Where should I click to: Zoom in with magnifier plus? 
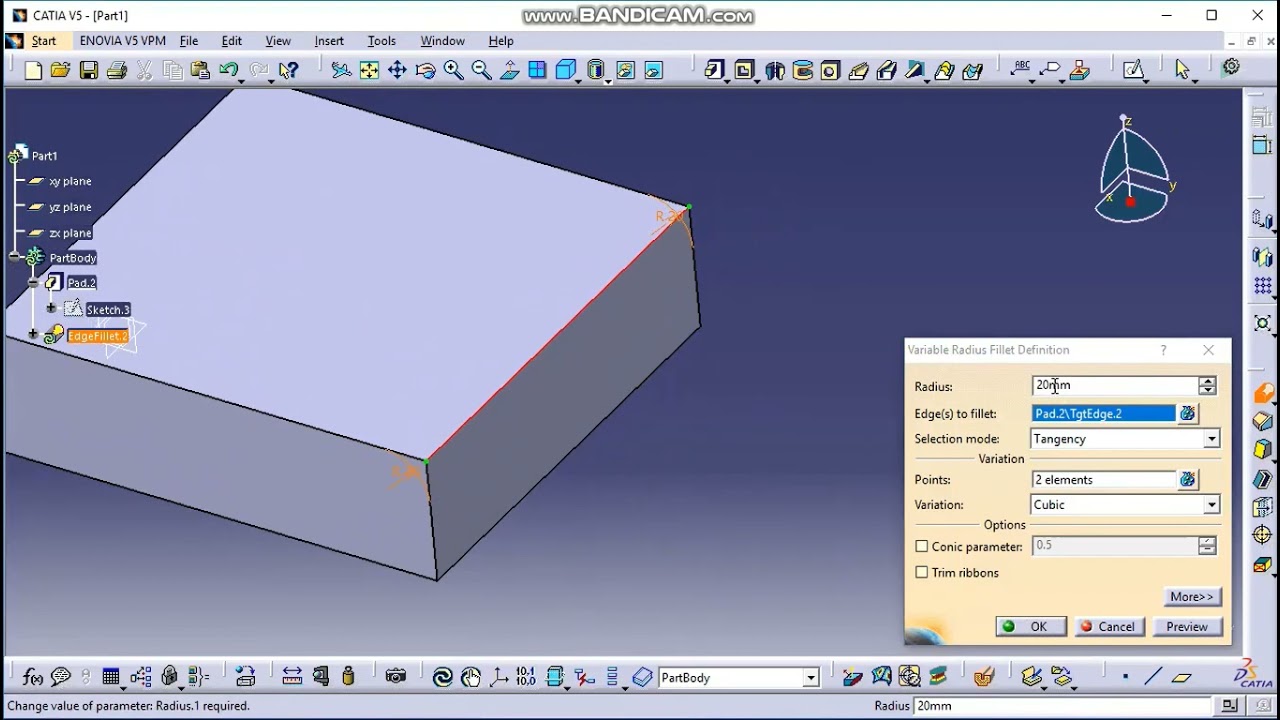coord(453,70)
